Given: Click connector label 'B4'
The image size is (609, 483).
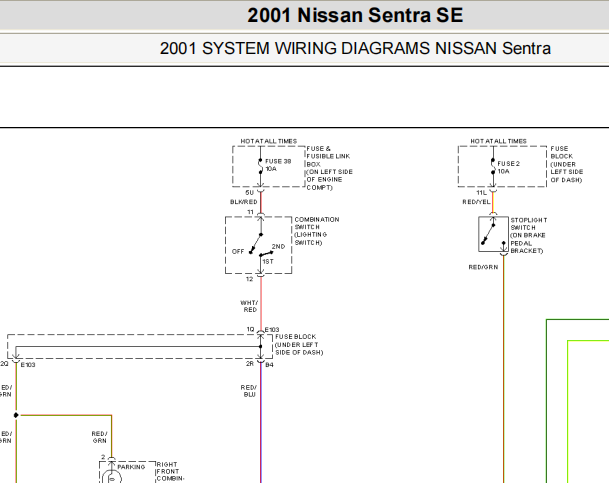Looking at the screenshot, I should pyautogui.click(x=270, y=365).
